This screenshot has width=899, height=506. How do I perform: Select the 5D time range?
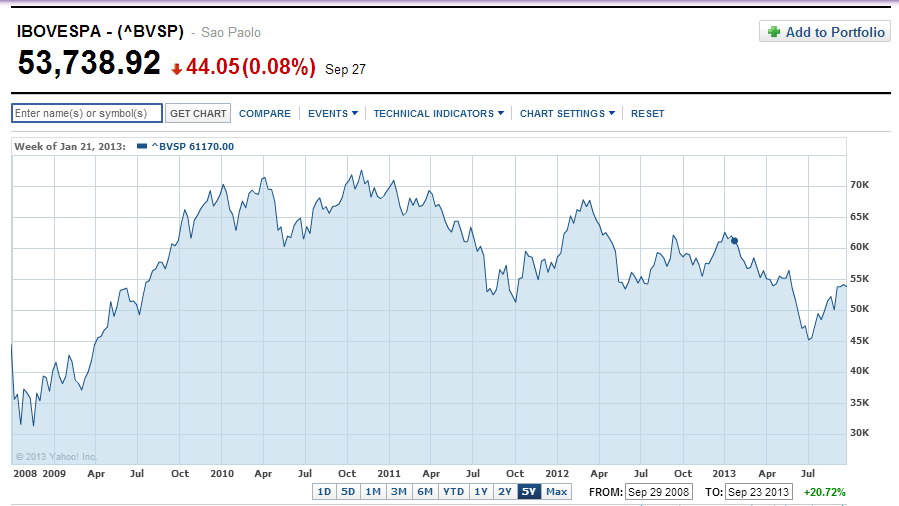click(348, 492)
